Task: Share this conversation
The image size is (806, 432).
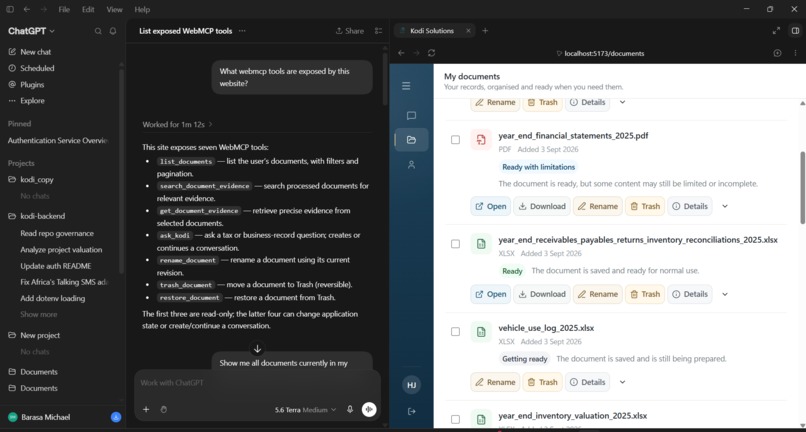Action: (350, 31)
